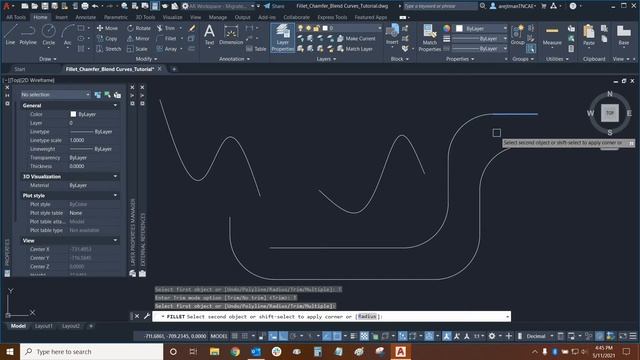Insert a Table from Annotation panel

point(256,49)
